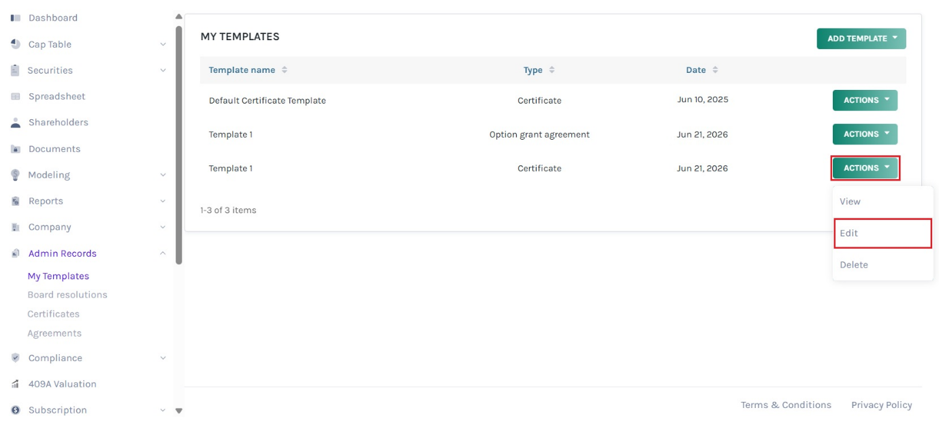Expand the Cap Table chevron
The image size is (939, 425).
coord(163,44)
